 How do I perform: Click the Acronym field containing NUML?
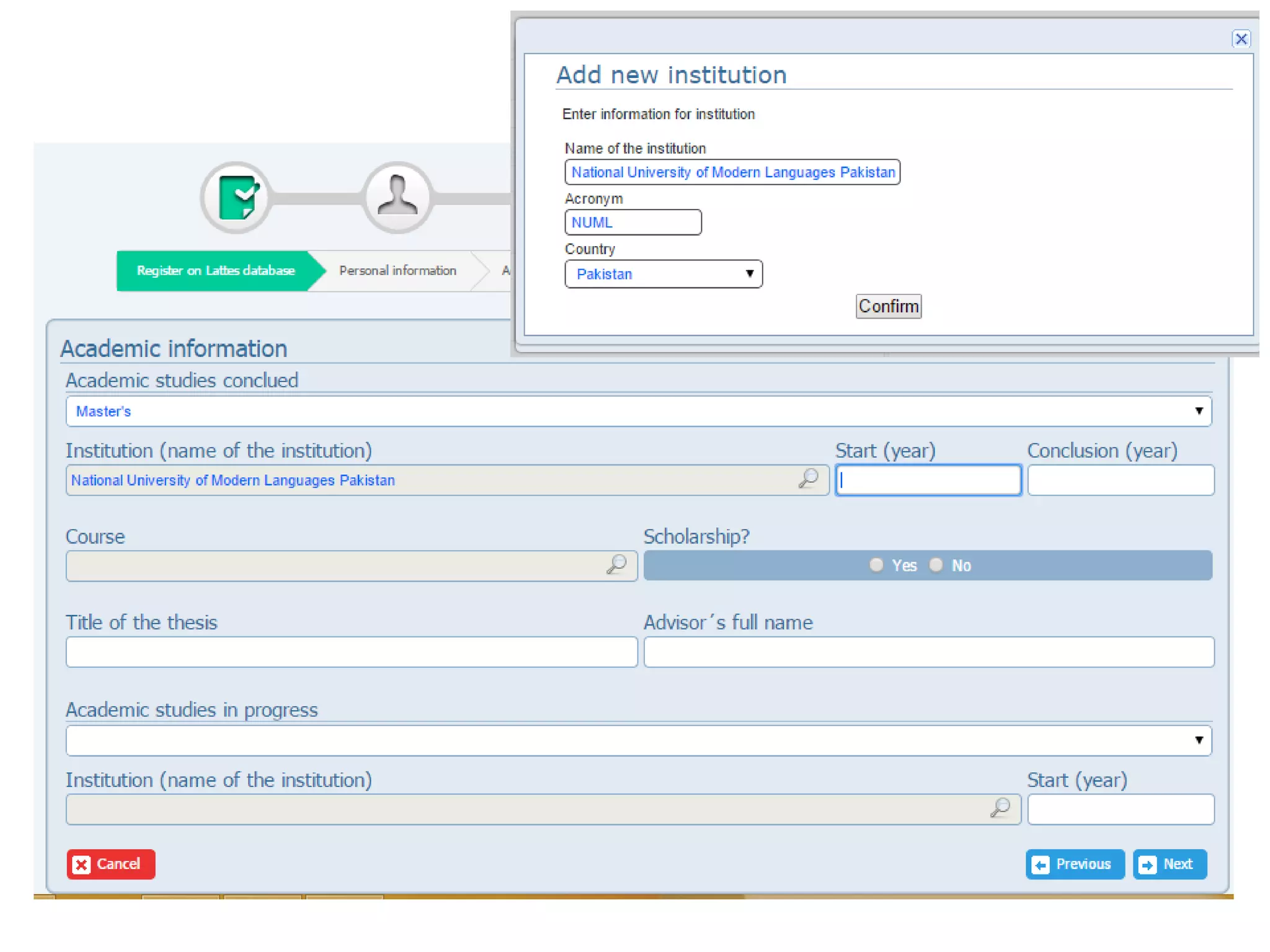(x=633, y=223)
